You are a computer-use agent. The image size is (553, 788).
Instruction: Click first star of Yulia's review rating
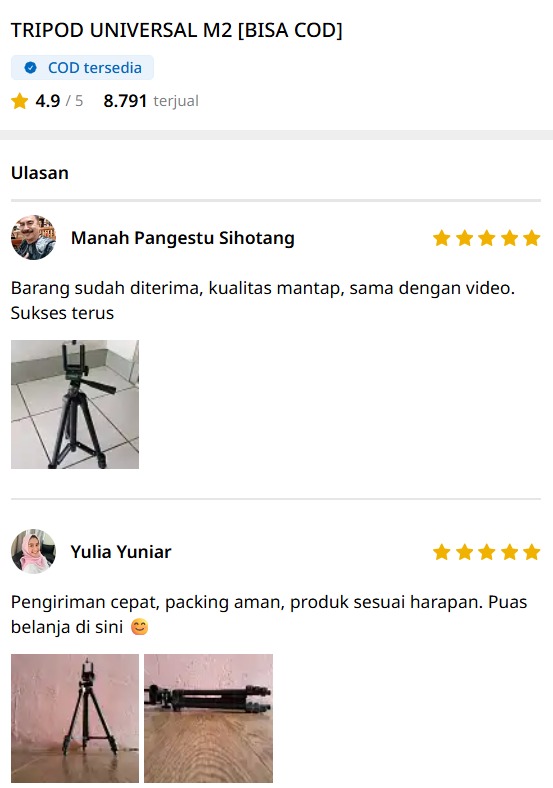click(442, 552)
